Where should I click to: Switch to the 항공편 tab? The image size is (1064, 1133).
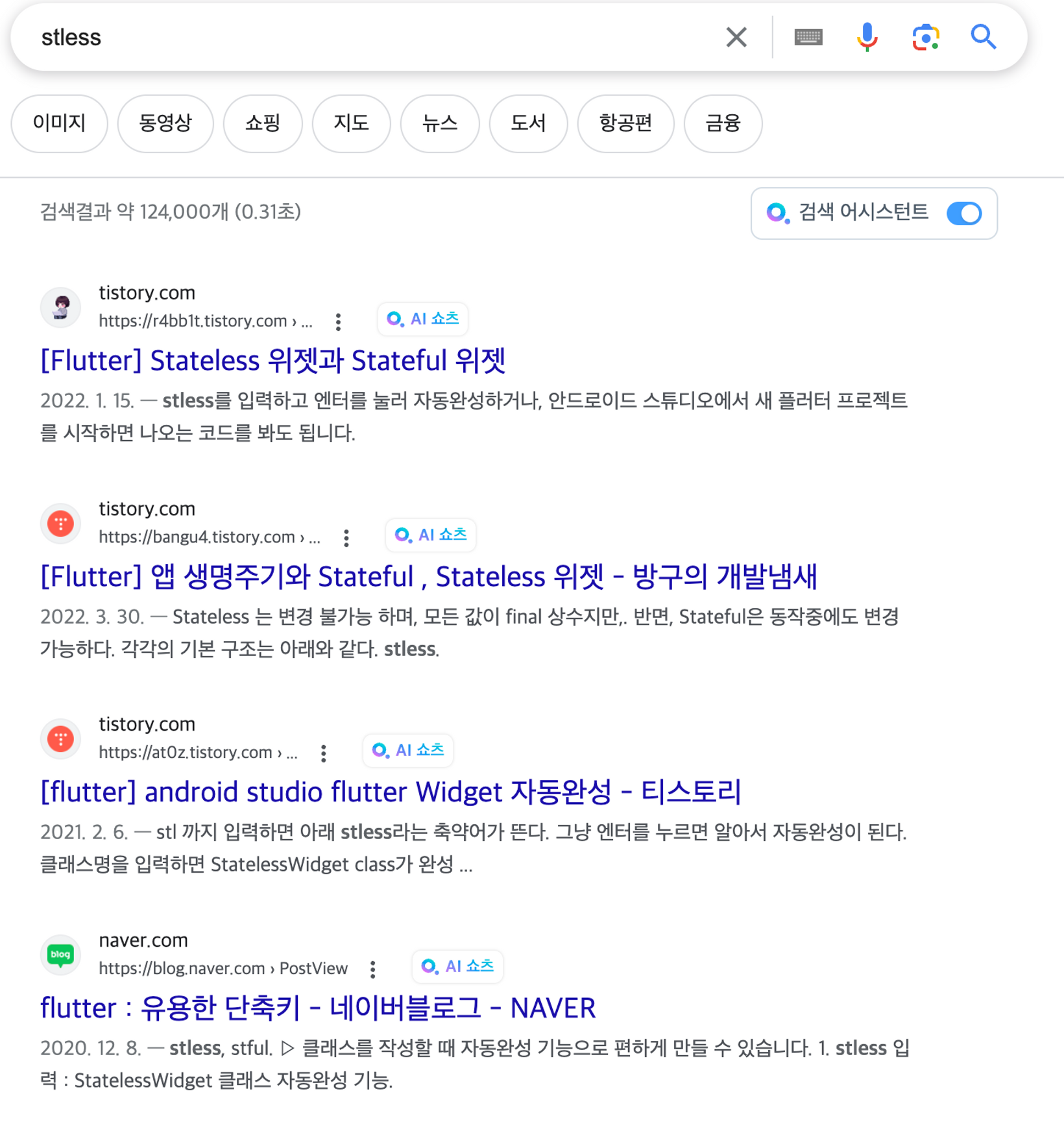pos(625,123)
